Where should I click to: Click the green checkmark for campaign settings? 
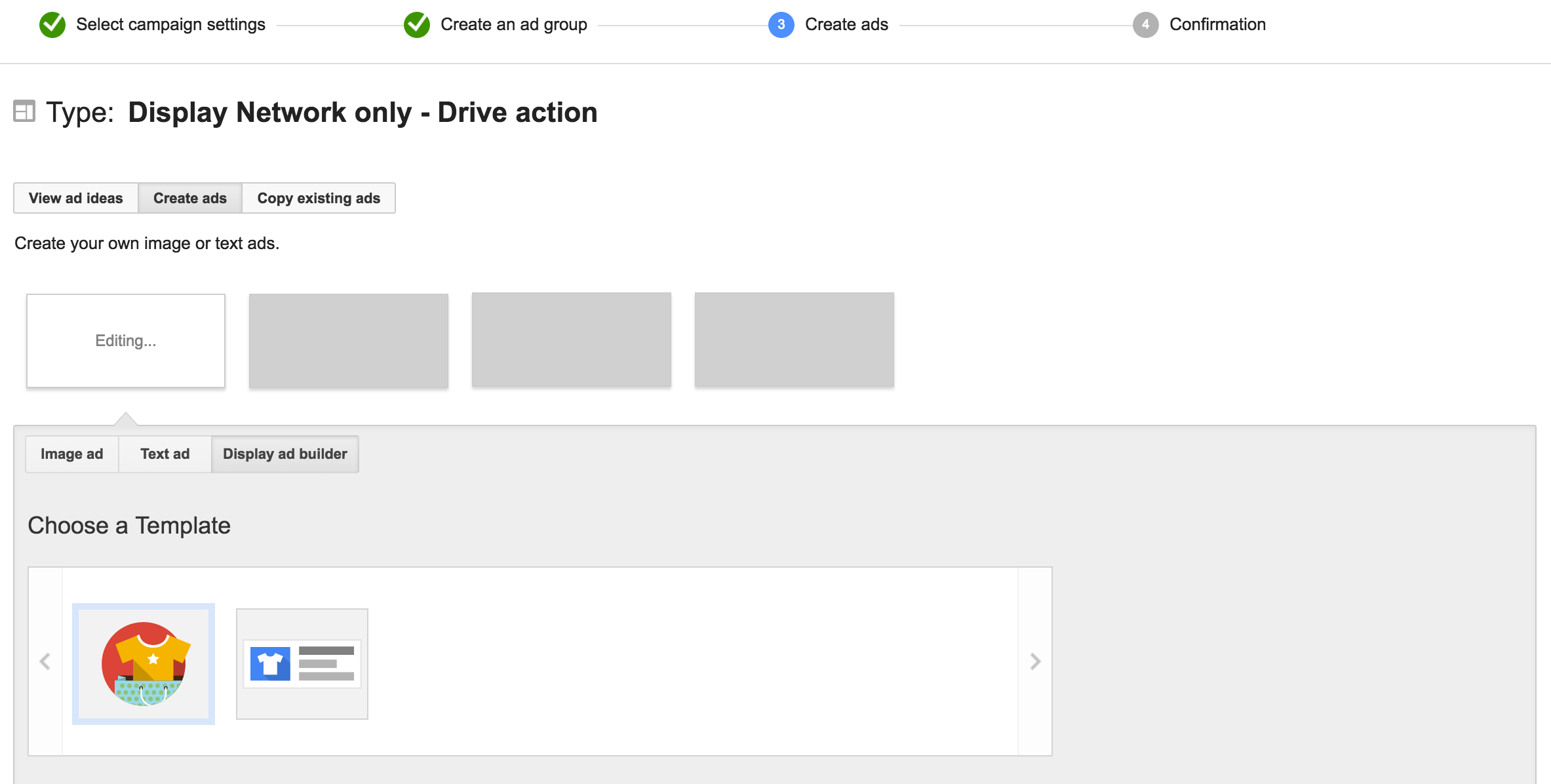pyautogui.click(x=52, y=25)
